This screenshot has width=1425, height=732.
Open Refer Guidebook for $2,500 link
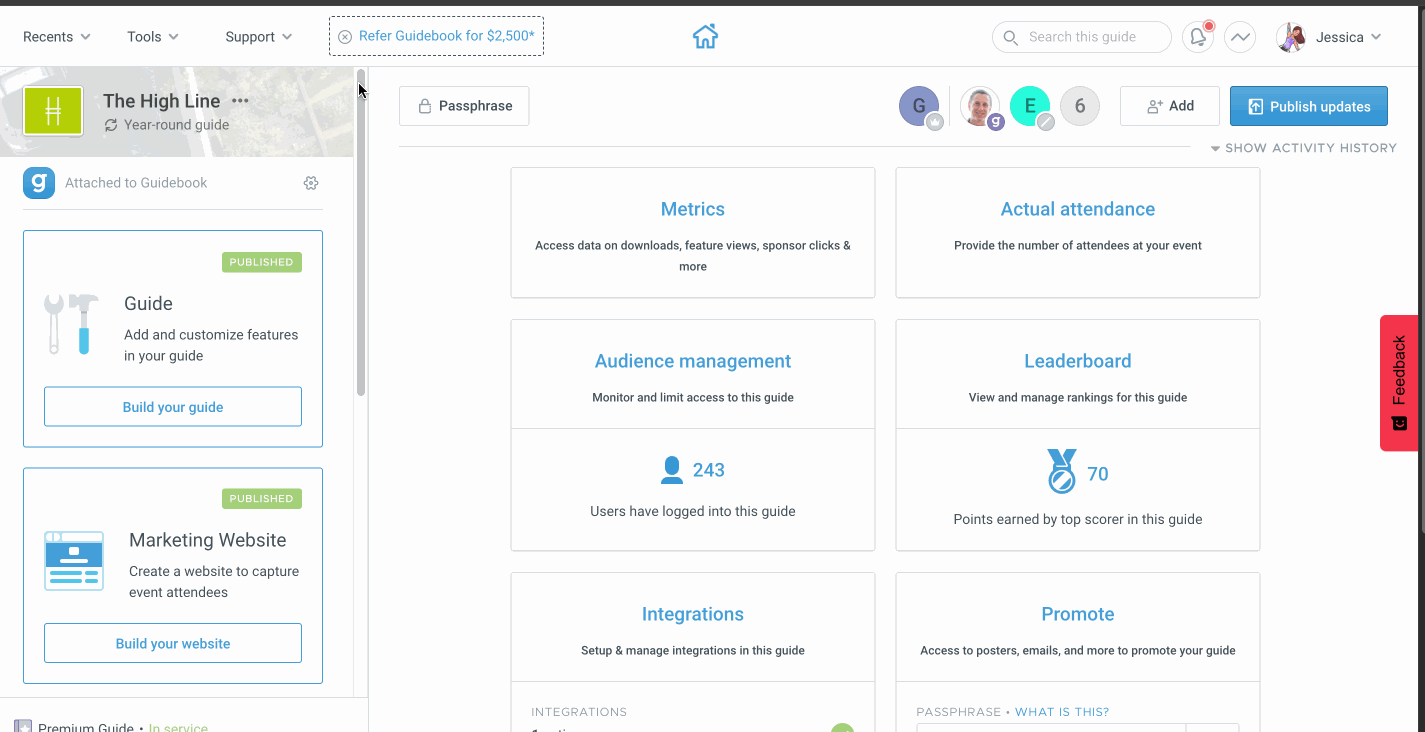point(446,36)
